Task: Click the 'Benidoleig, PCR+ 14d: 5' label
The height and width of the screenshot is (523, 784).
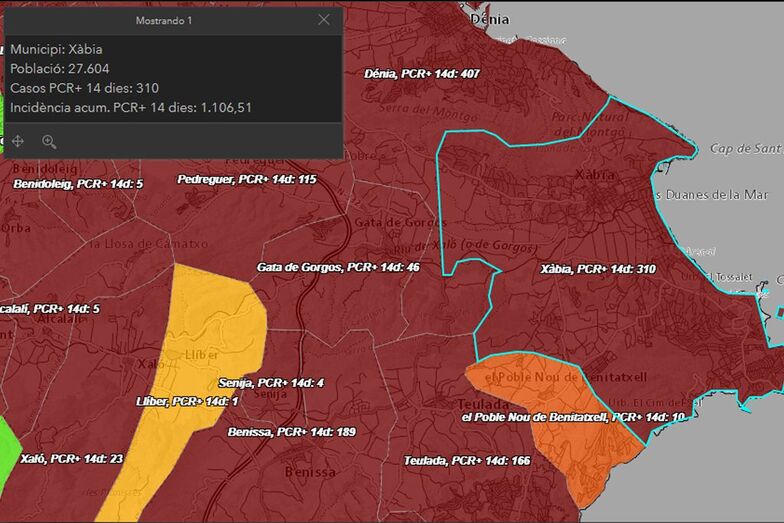Action: (78, 184)
